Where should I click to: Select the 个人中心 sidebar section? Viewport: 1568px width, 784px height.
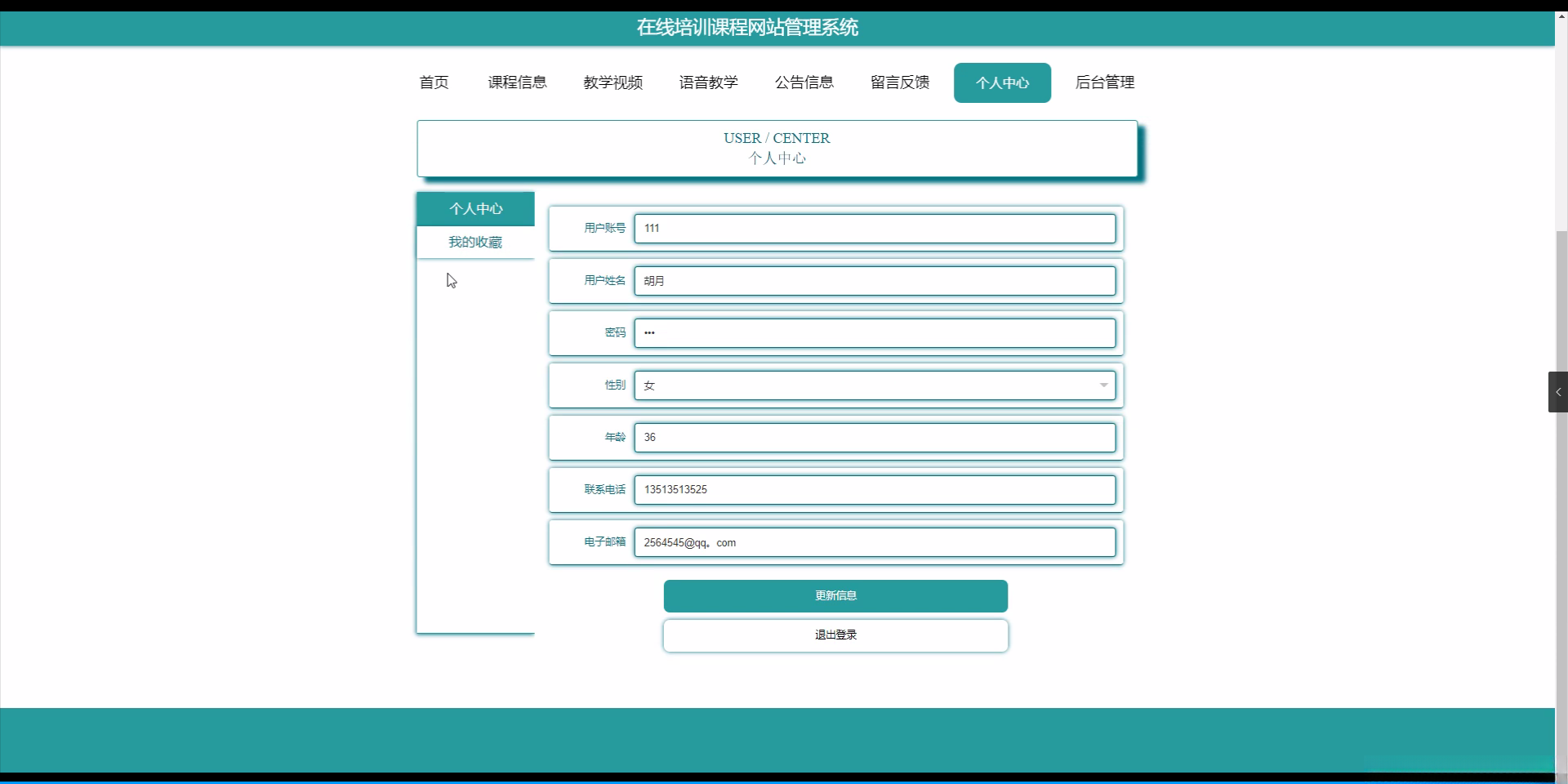(475, 209)
